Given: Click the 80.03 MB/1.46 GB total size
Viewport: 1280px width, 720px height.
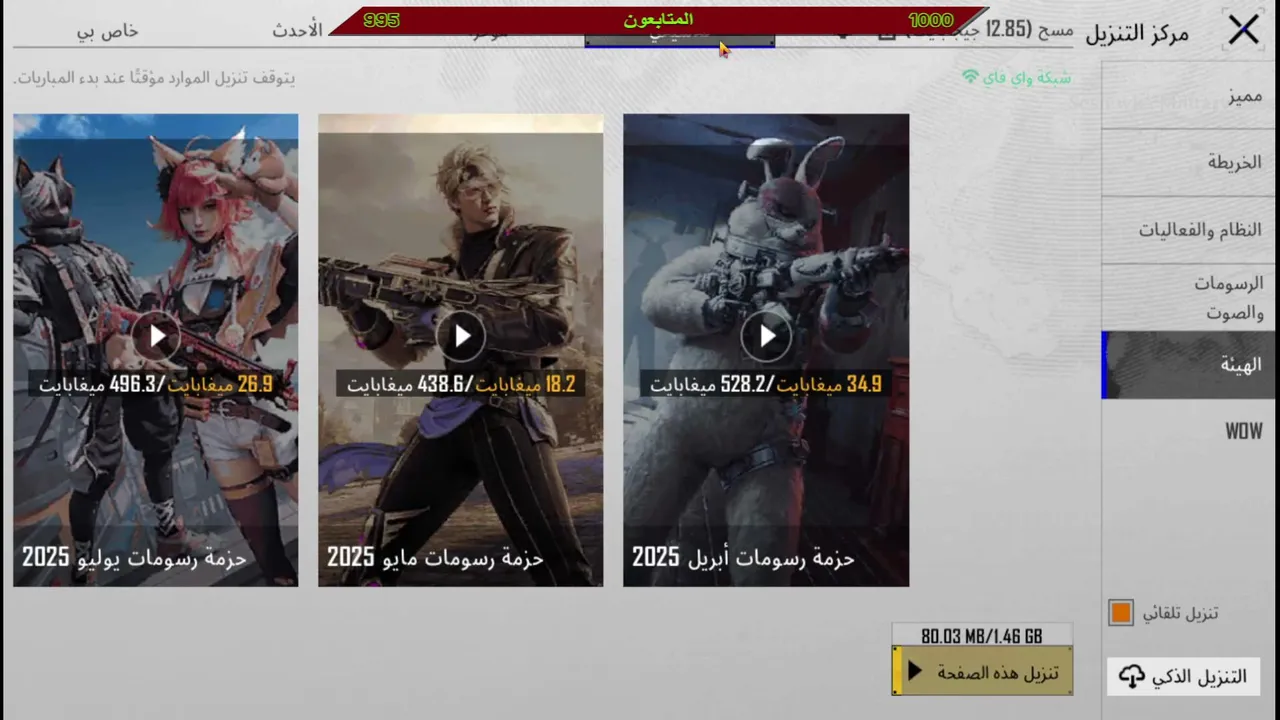Looking at the screenshot, I should (x=982, y=636).
